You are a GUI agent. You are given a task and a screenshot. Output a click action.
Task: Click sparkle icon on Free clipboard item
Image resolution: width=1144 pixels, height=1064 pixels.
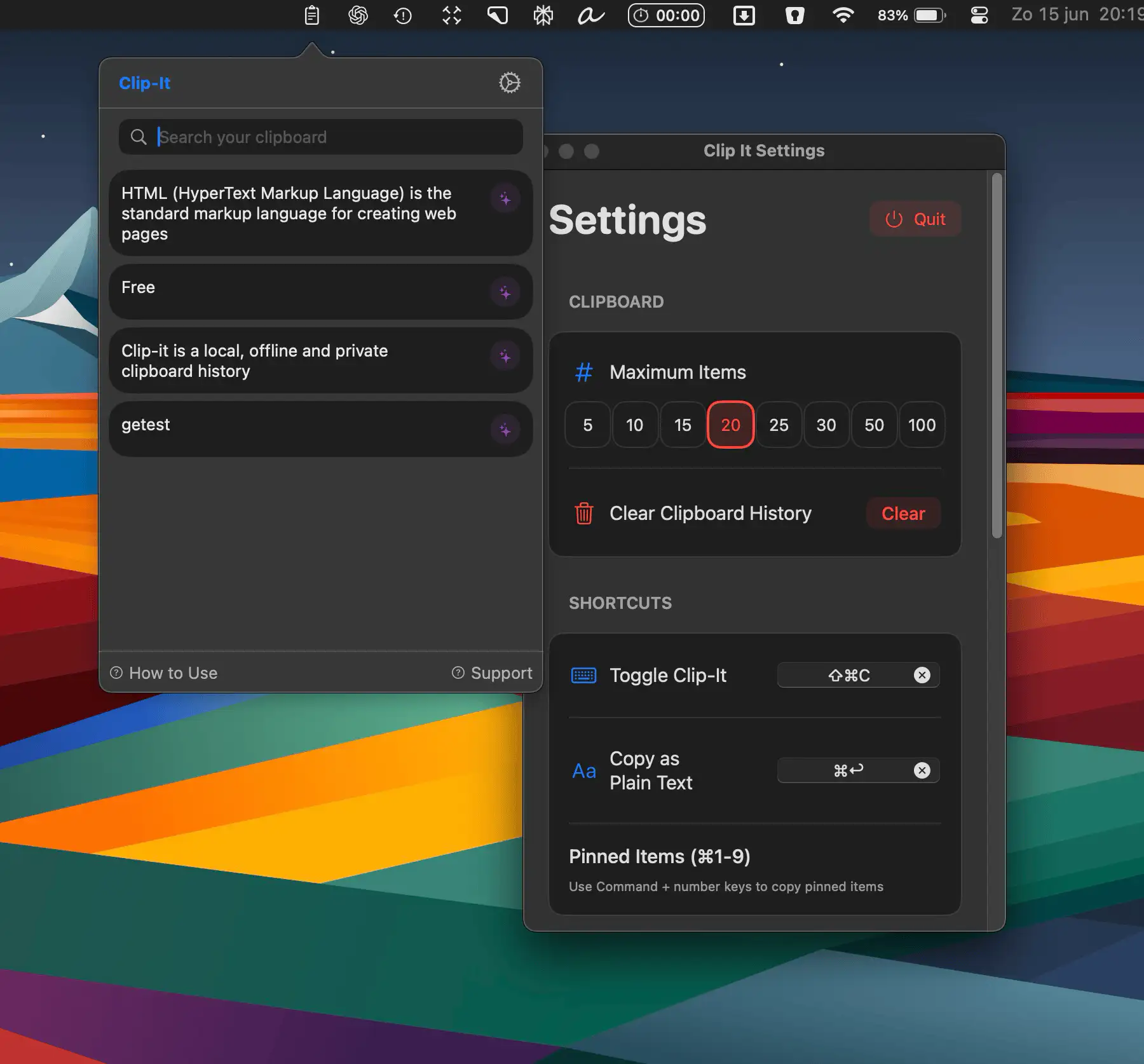(505, 292)
